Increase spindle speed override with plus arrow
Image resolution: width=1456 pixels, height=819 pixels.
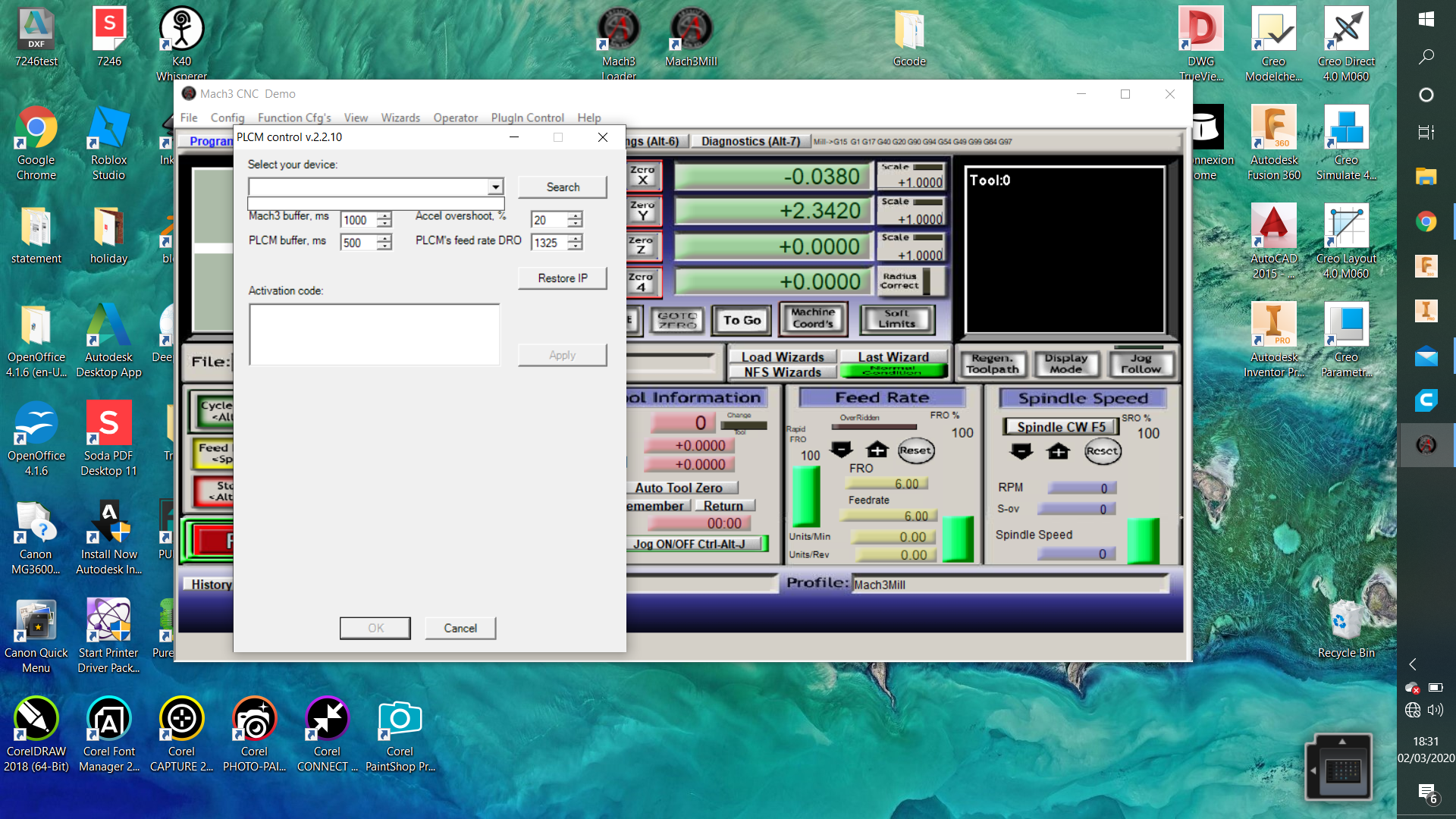(1058, 451)
